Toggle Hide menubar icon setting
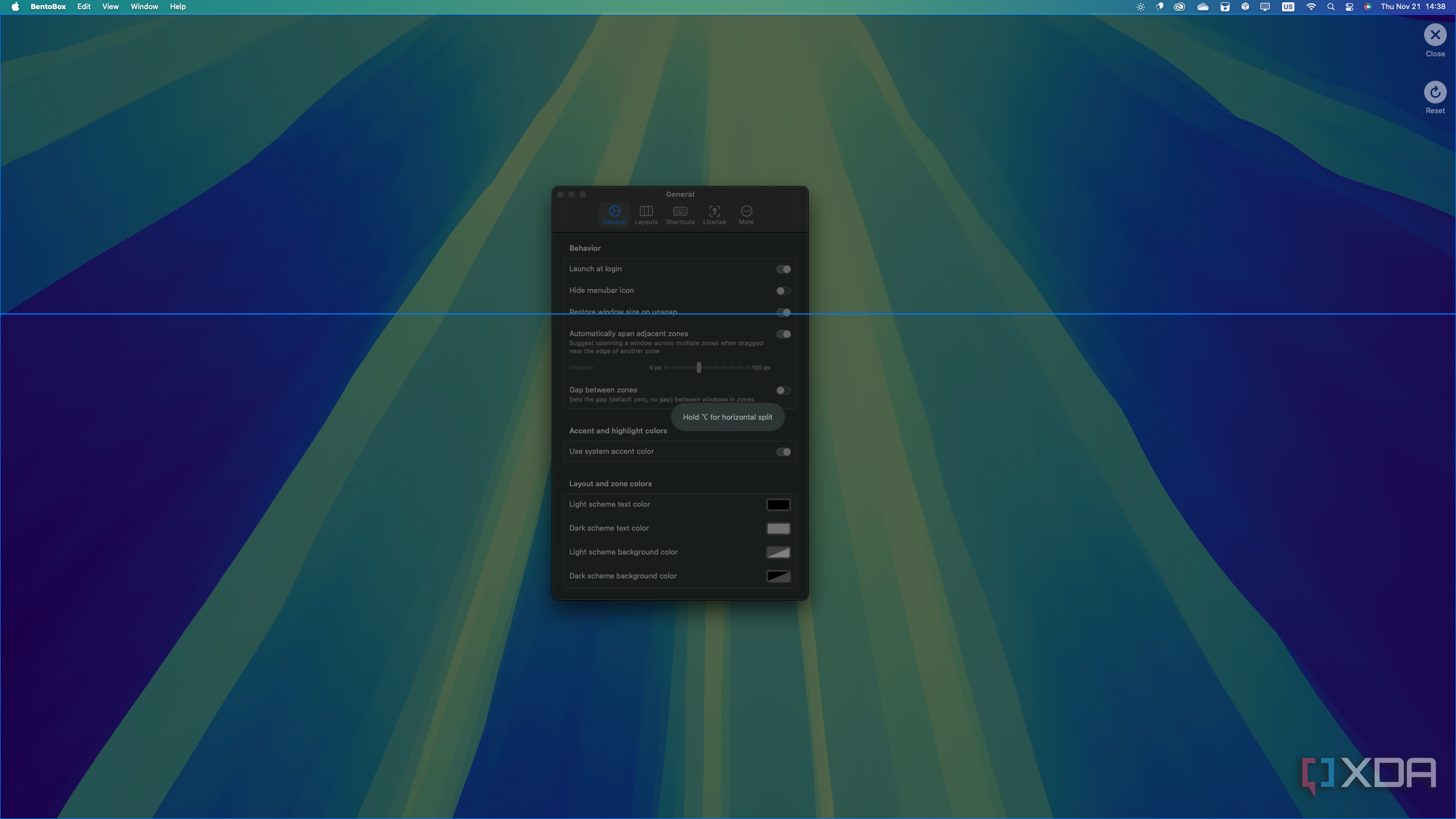This screenshot has height=819, width=1456. (x=783, y=291)
